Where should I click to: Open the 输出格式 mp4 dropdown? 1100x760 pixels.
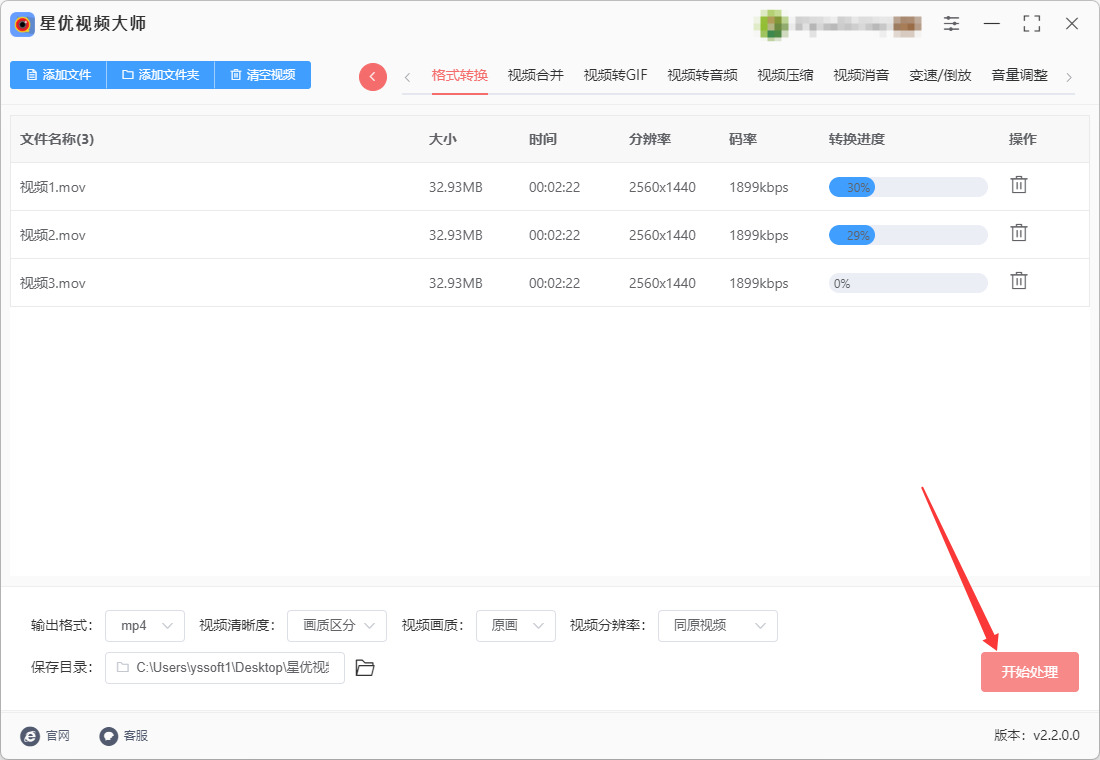[x=145, y=626]
